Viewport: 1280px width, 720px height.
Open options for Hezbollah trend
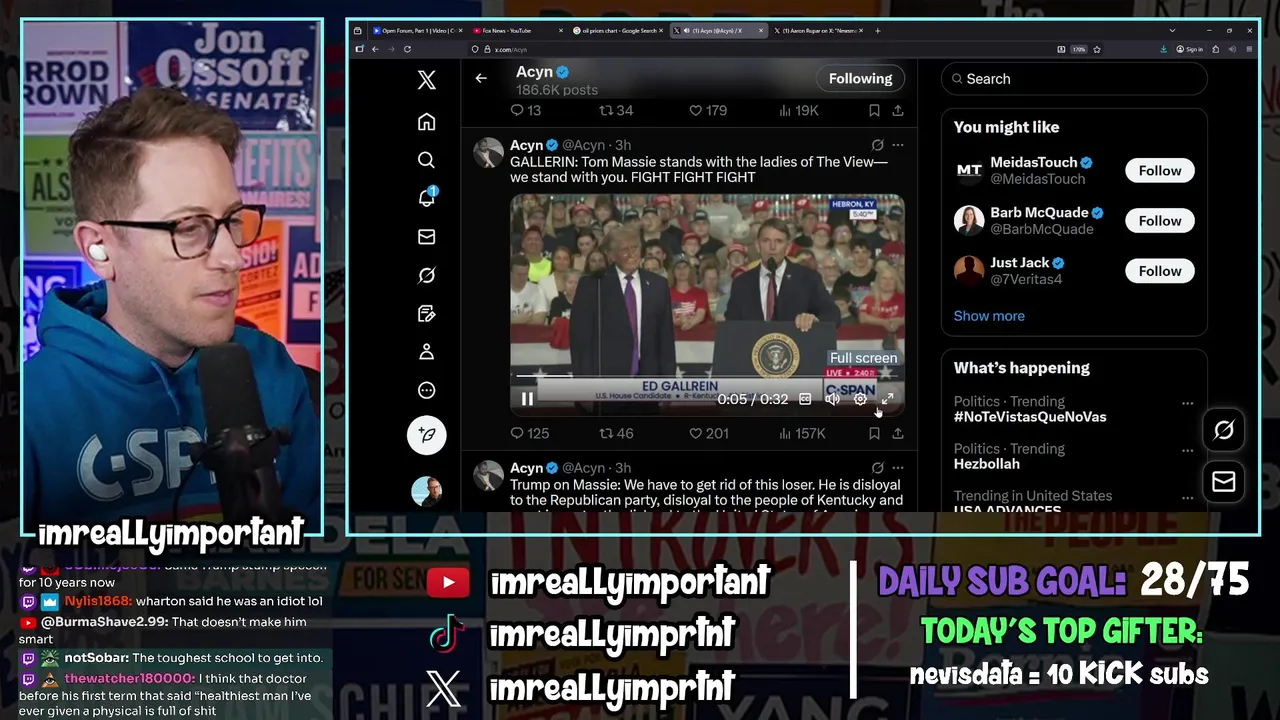[1187, 450]
